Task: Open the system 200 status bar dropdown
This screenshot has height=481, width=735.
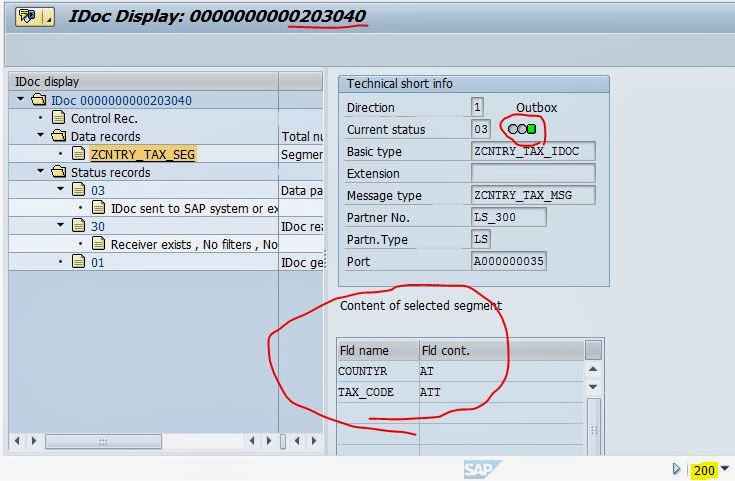Action: pos(724,469)
